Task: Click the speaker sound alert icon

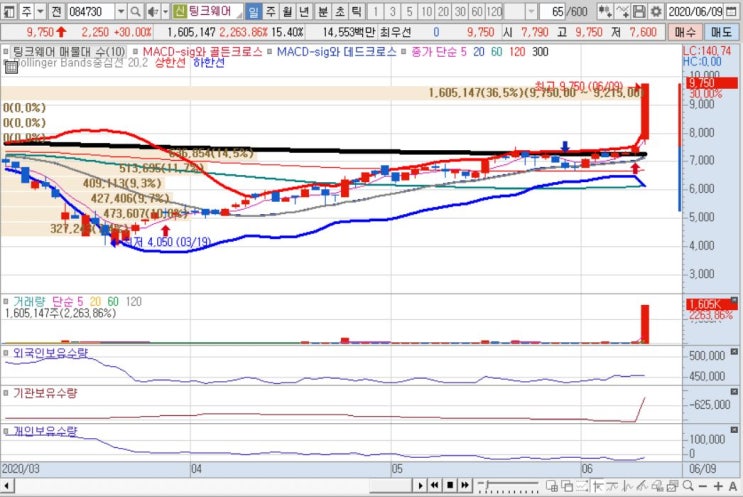Action: coord(152,11)
